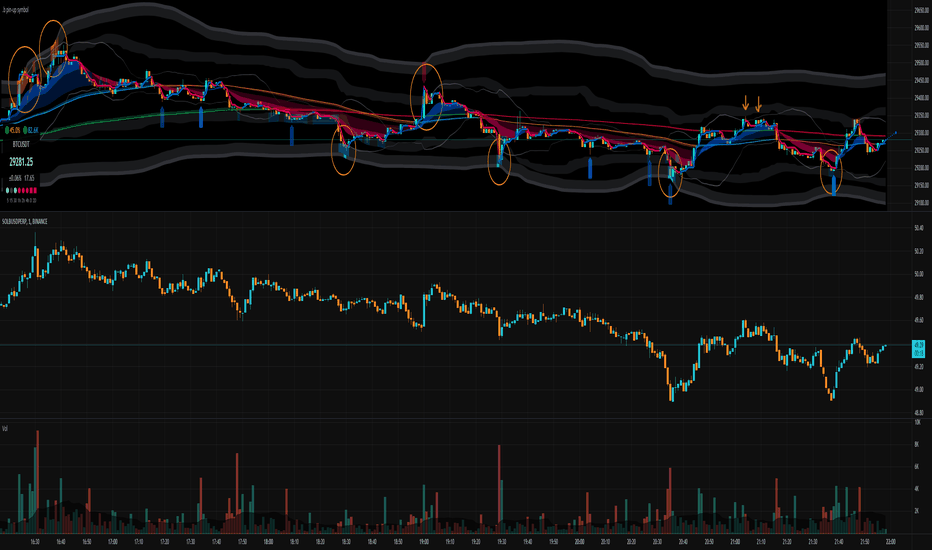Screen dimensions: 932x550
Task: Click the 17:00 time axis label
Action: click(112, 542)
